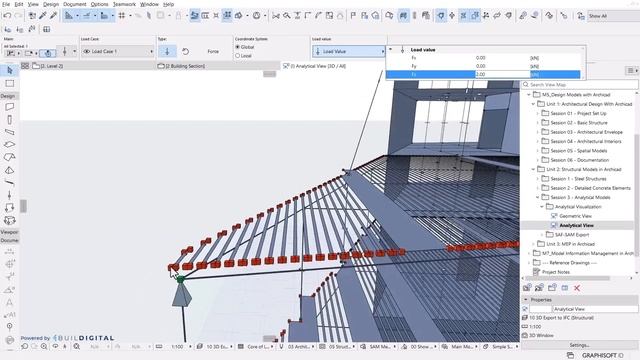Open the Design menu
This screenshot has width=640, height=360.
pos(51,4)
